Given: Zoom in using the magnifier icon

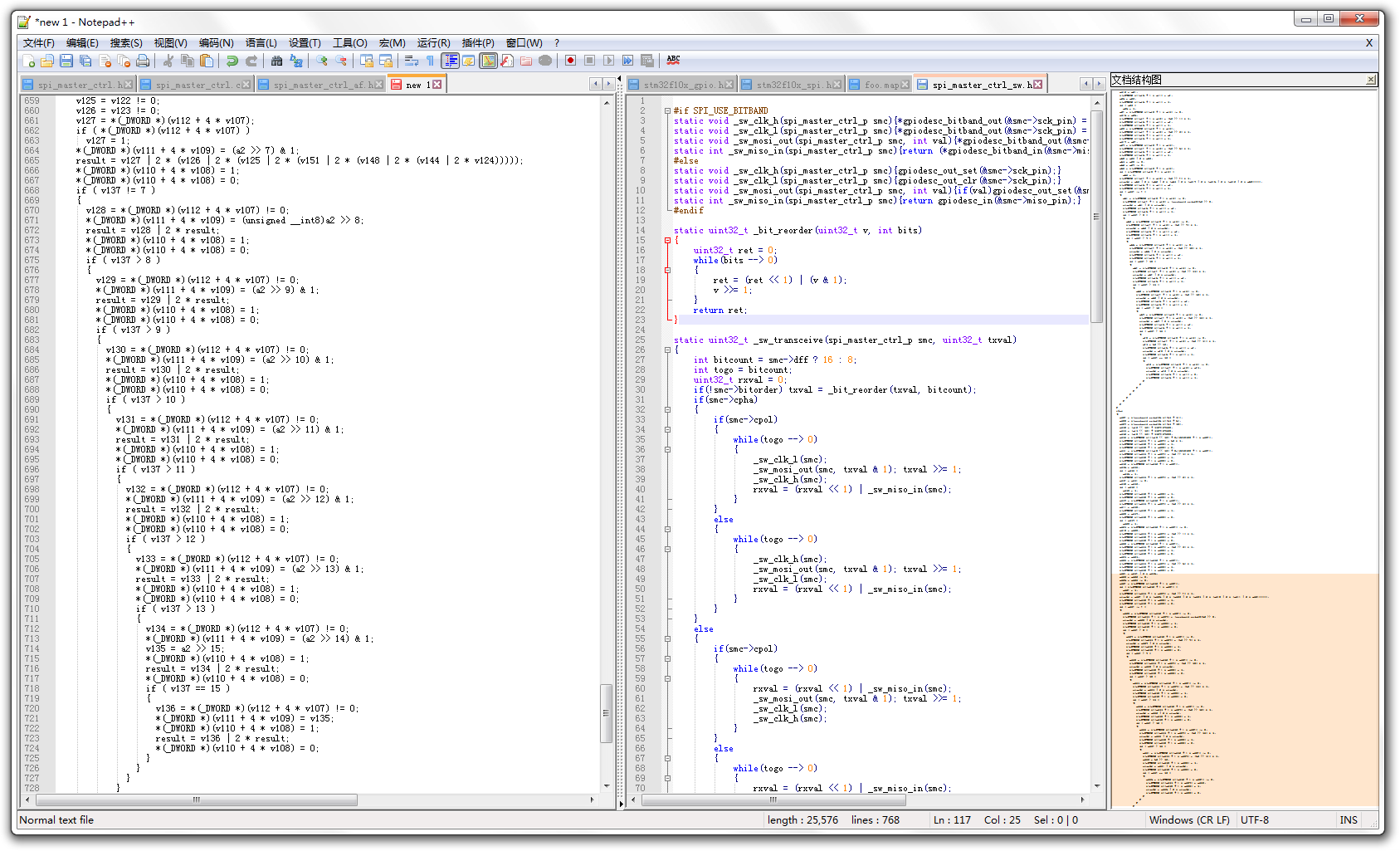Looking at the screenshot, I should [322, 61].
